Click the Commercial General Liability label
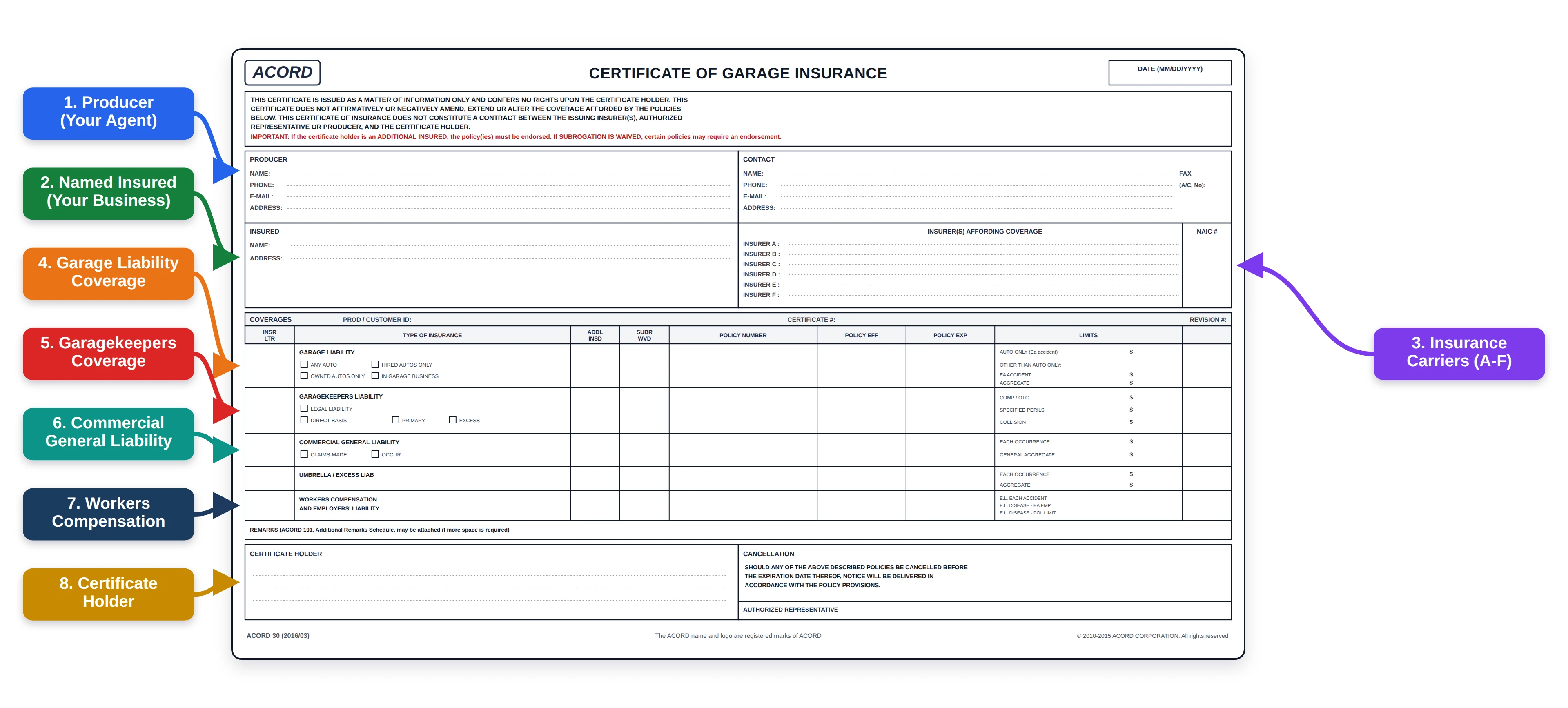Screen dimensions: 1568x708 click(108, 434)
